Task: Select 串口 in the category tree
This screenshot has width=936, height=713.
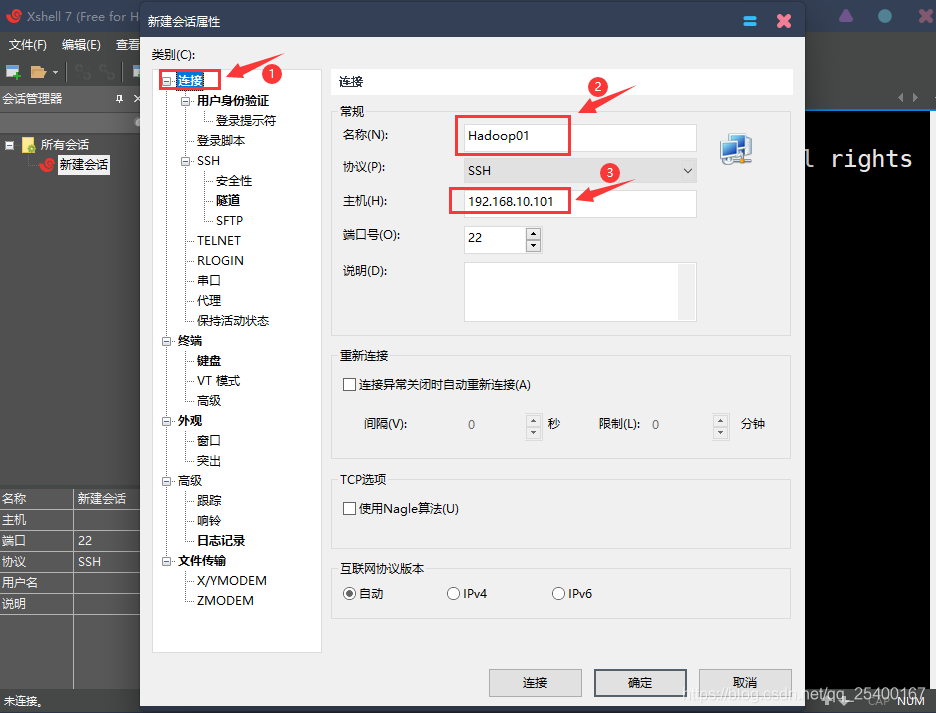Action: point(209,281)
